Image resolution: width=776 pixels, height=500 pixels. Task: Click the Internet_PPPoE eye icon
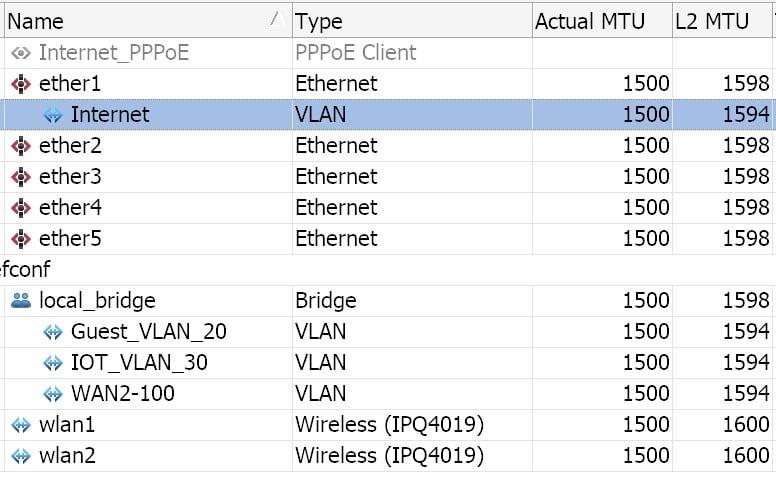pos(21,53)
